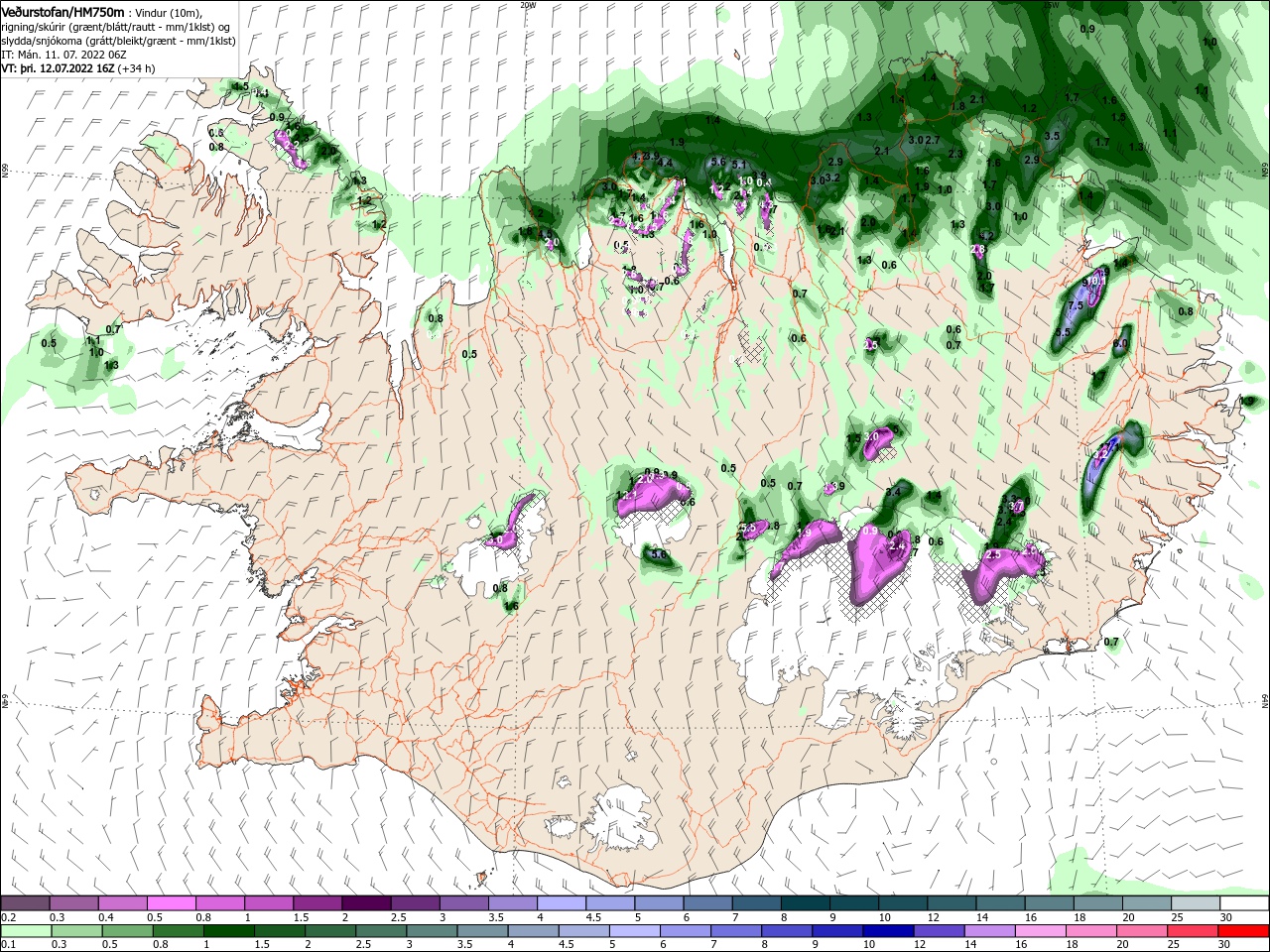
Task: Click the Veðurstofan/HM750m map title
Action: tap(63, 11)
